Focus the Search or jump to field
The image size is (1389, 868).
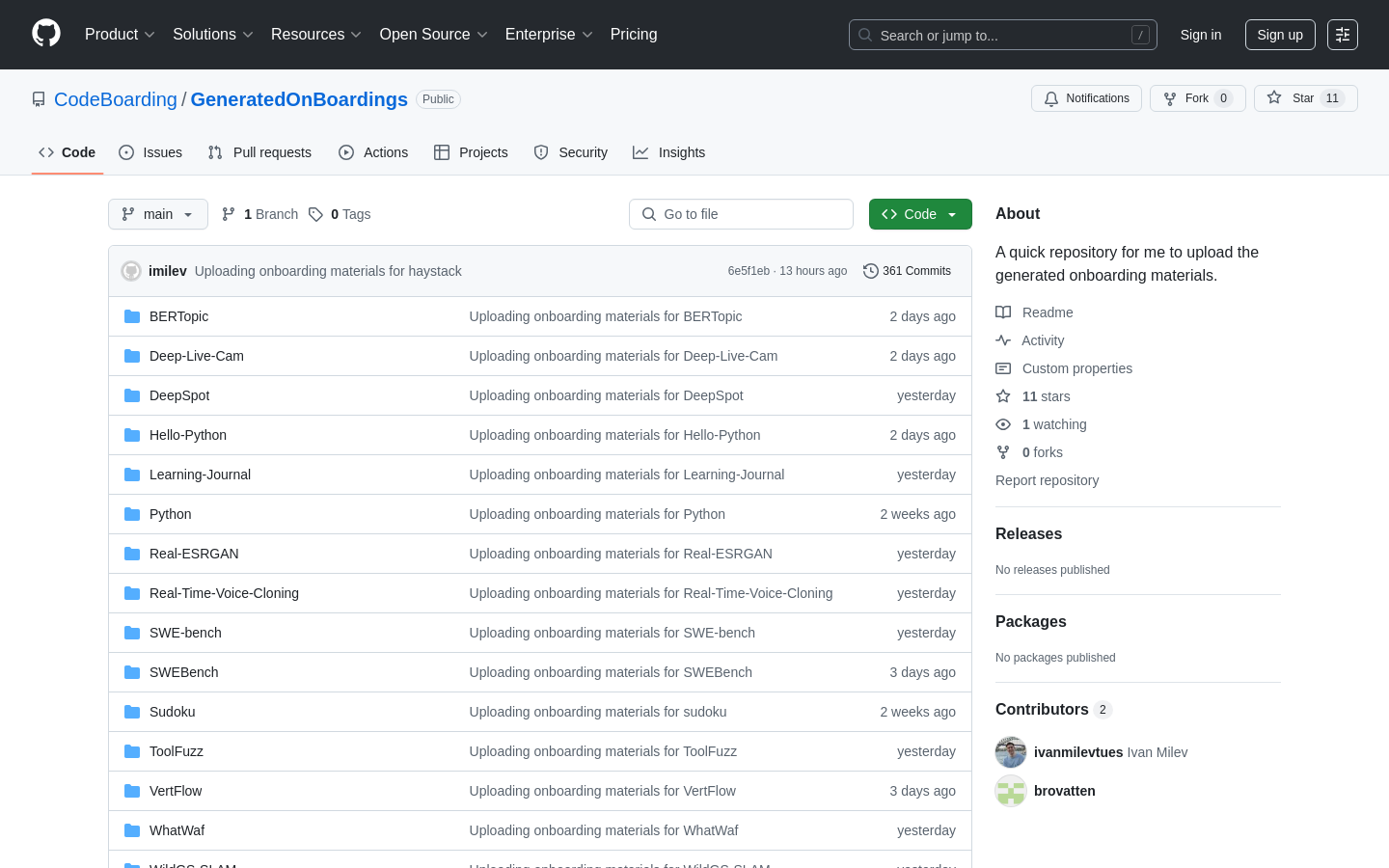[x=1003, y=35]
